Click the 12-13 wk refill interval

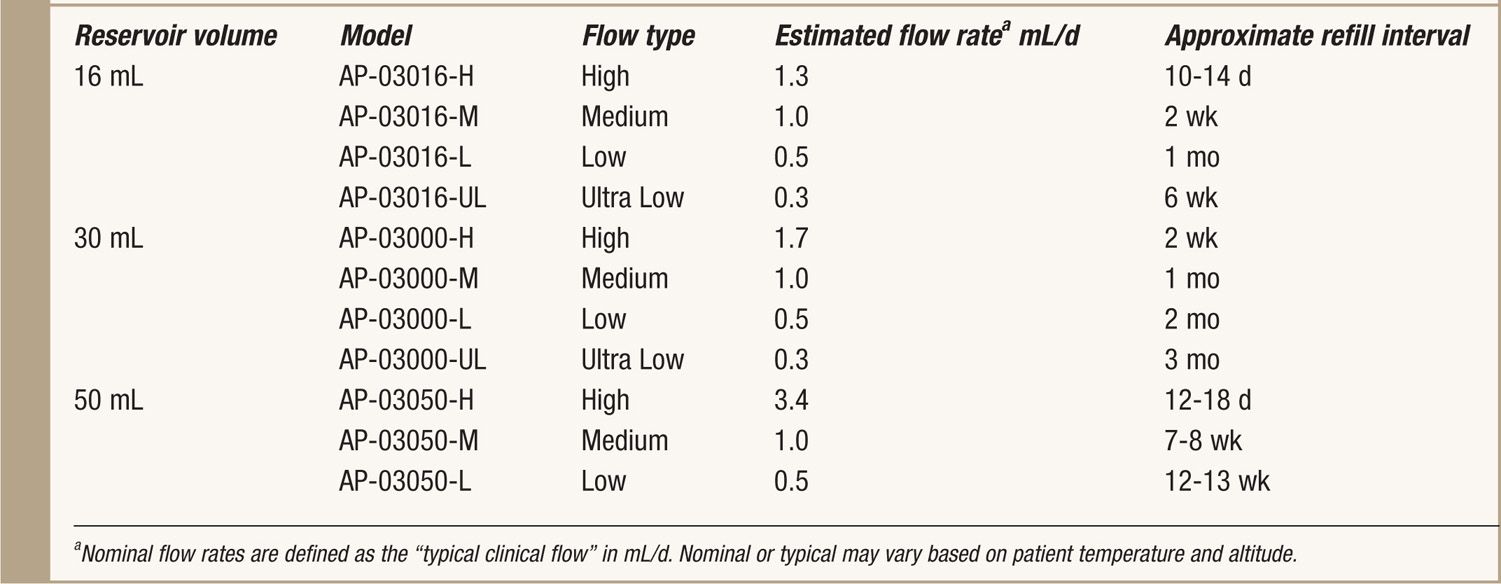[1217, 481]
